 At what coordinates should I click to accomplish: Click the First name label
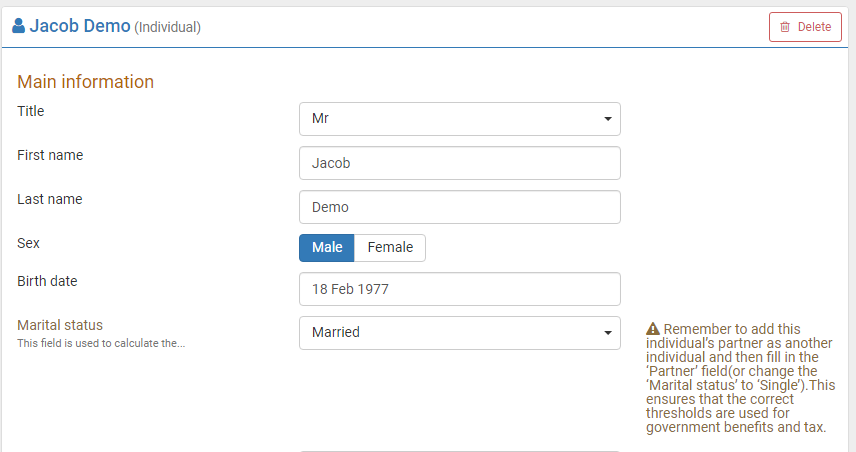click(50, 155)
